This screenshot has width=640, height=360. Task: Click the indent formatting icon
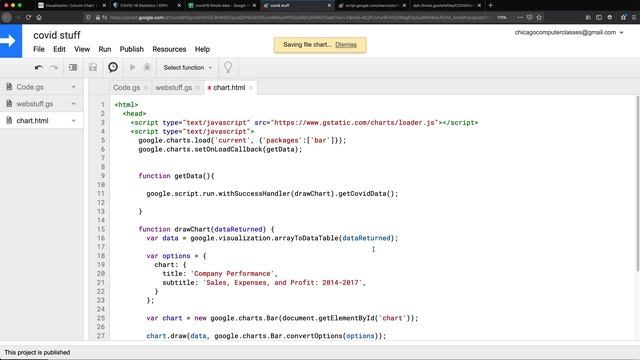click(73, 67)
